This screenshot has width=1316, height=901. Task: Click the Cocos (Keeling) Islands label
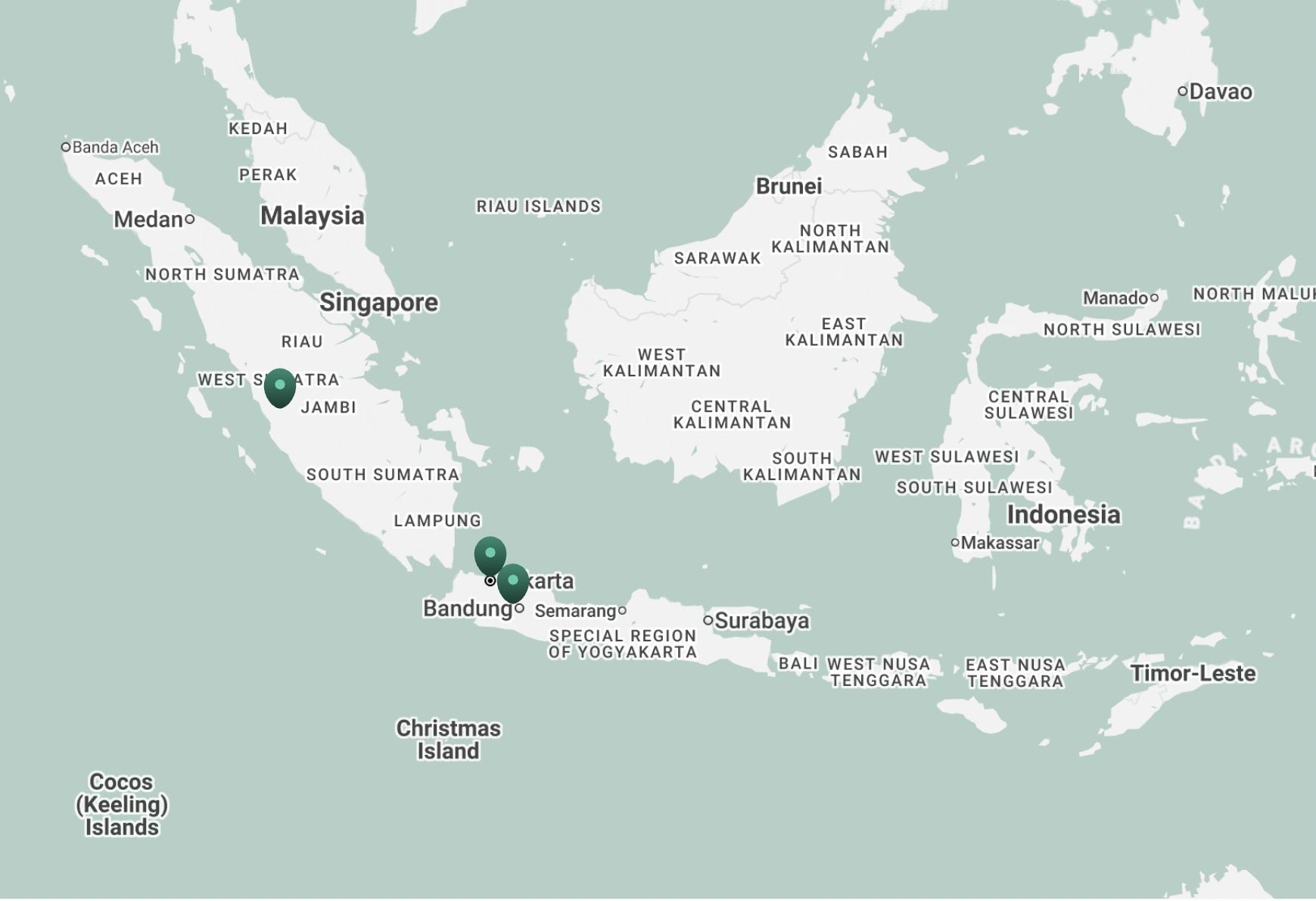coord(122,804)
